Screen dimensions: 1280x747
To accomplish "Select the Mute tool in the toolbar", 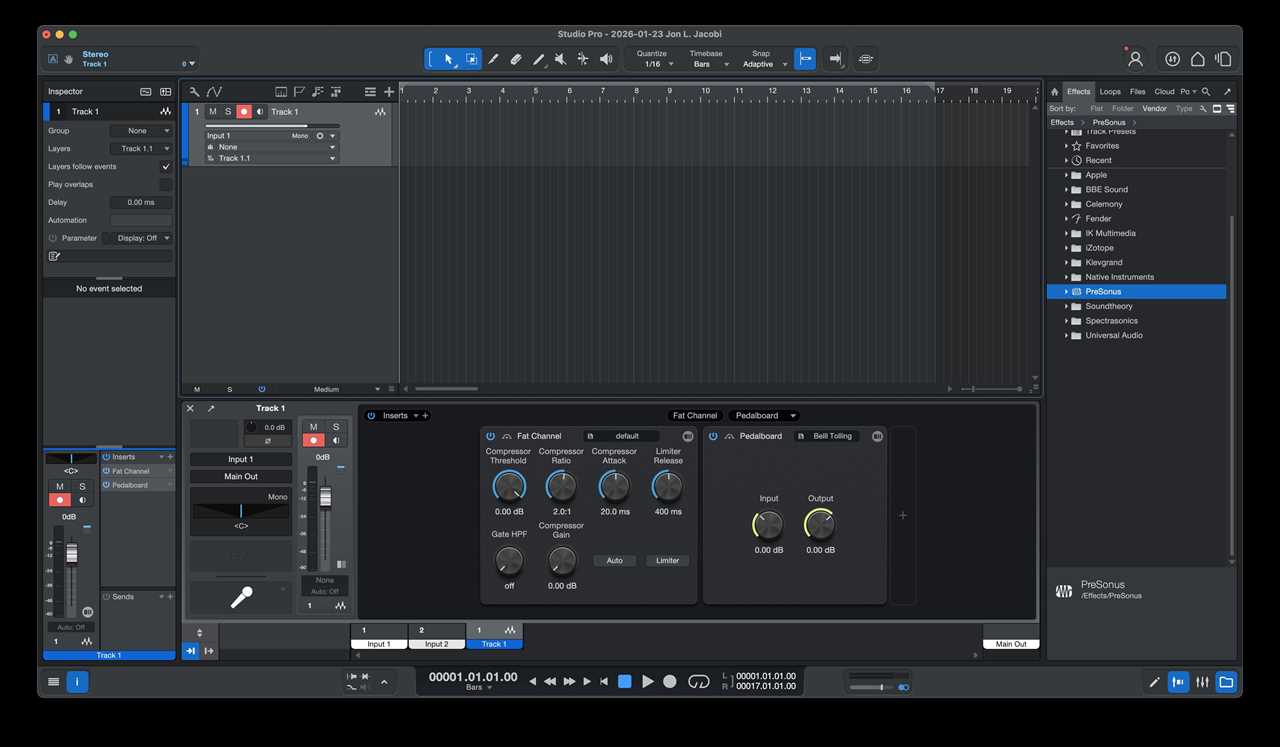I will tap(560, 58).
